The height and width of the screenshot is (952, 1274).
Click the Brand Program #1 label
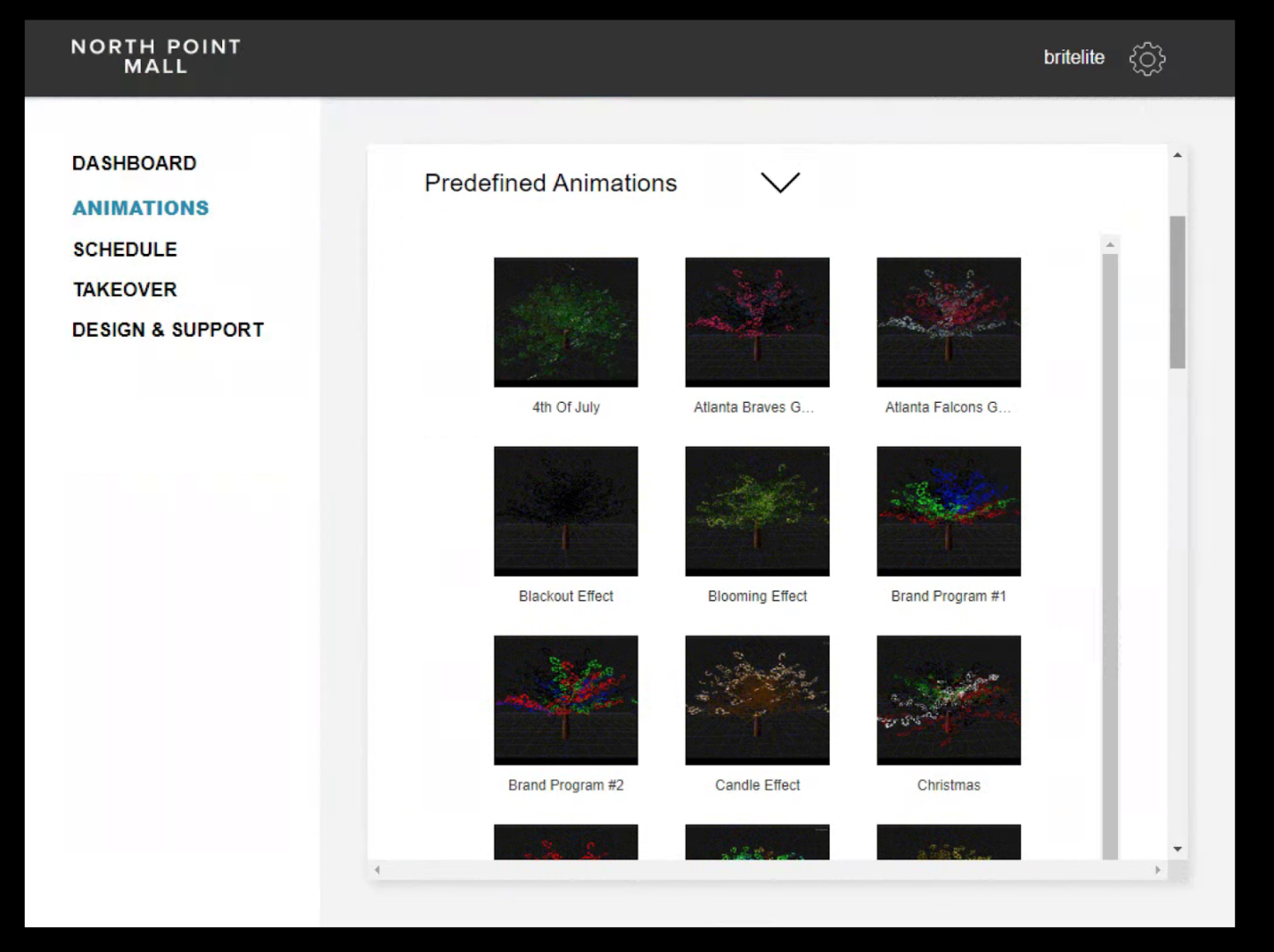pos(949,596)
